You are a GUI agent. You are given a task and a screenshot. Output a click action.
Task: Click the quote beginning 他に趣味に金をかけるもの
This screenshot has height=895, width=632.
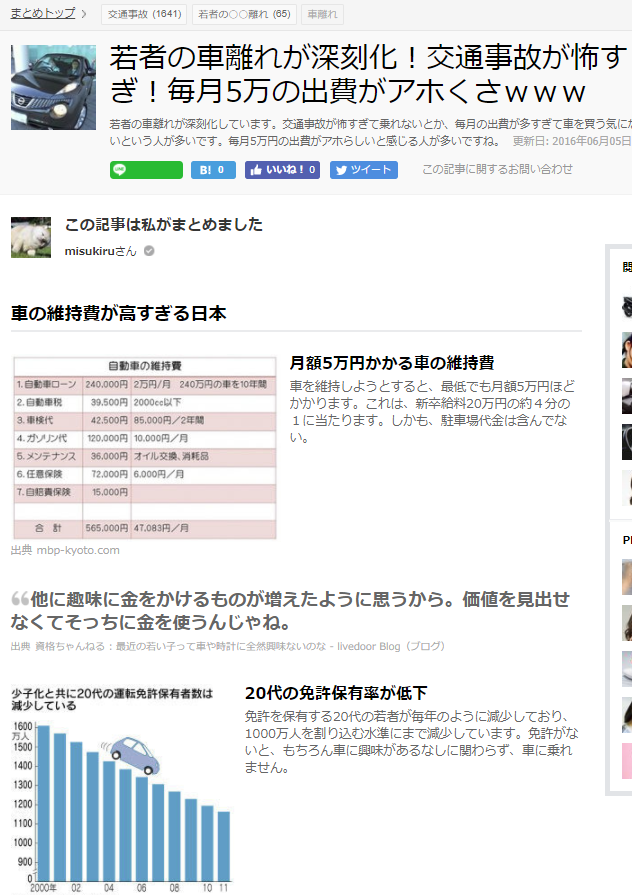pyautogui.click(x=290, y=610)
